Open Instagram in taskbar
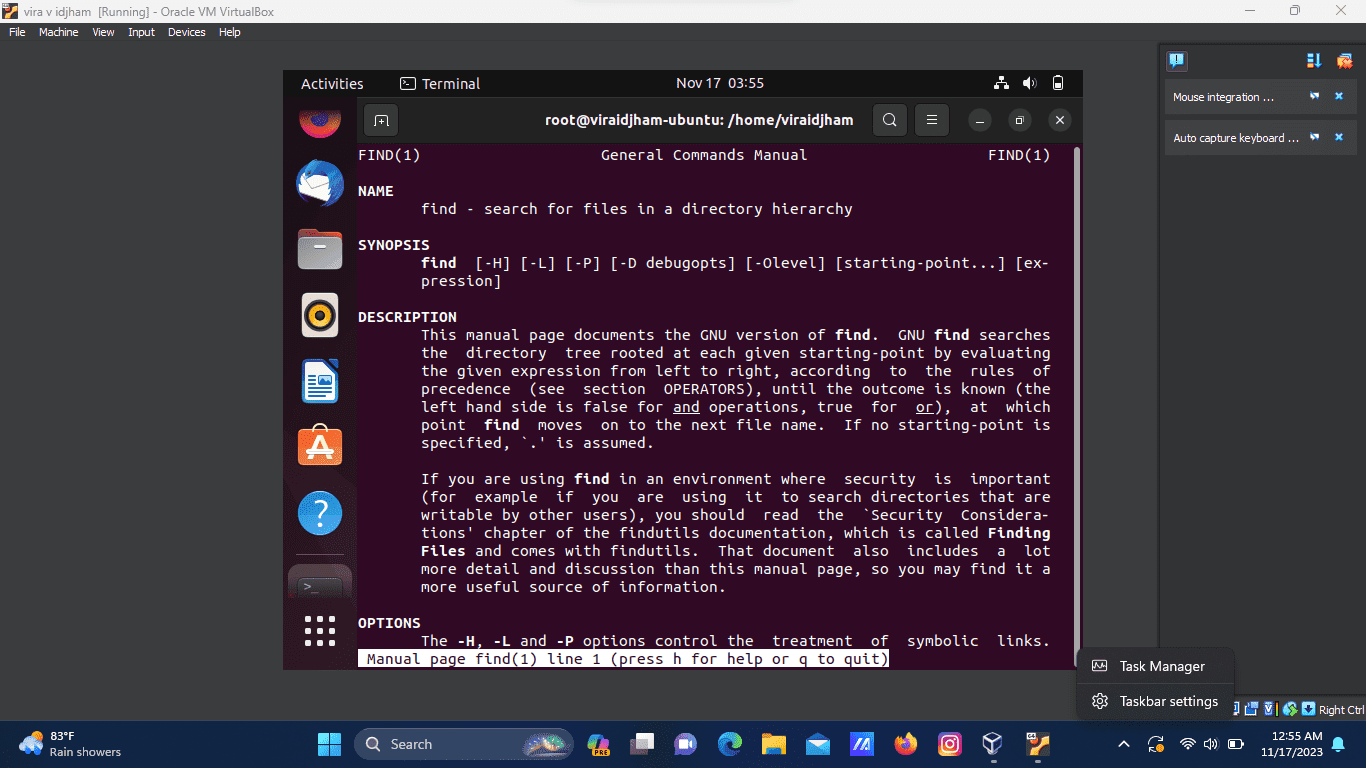The image size is (1366, 768). (950, 744)
